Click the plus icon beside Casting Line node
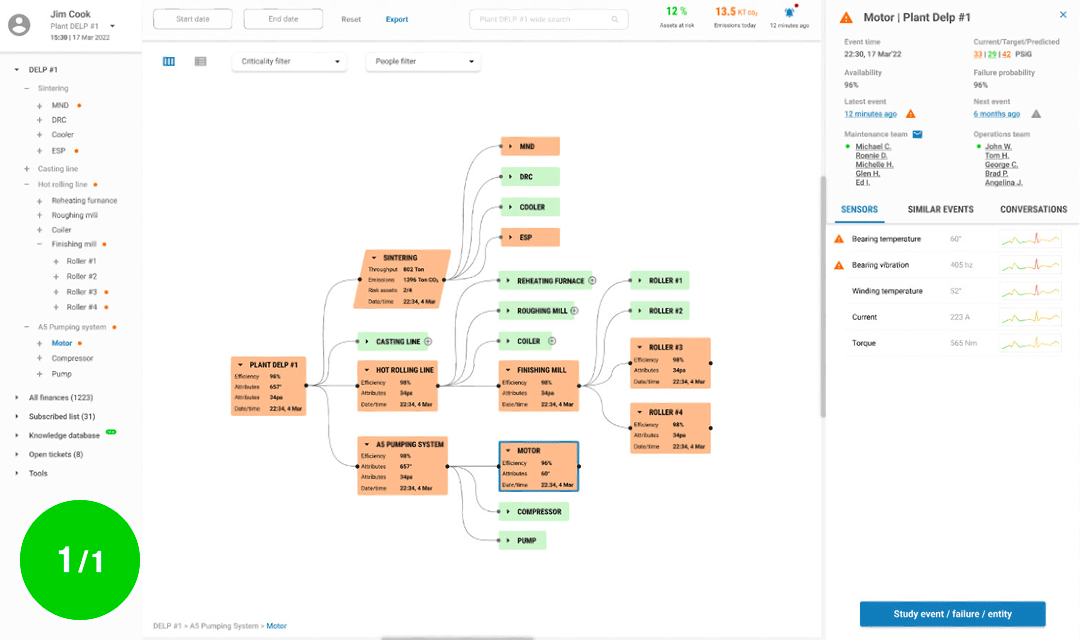The image size is (1080, 640). pyautogui.click(x=428, y=341)
